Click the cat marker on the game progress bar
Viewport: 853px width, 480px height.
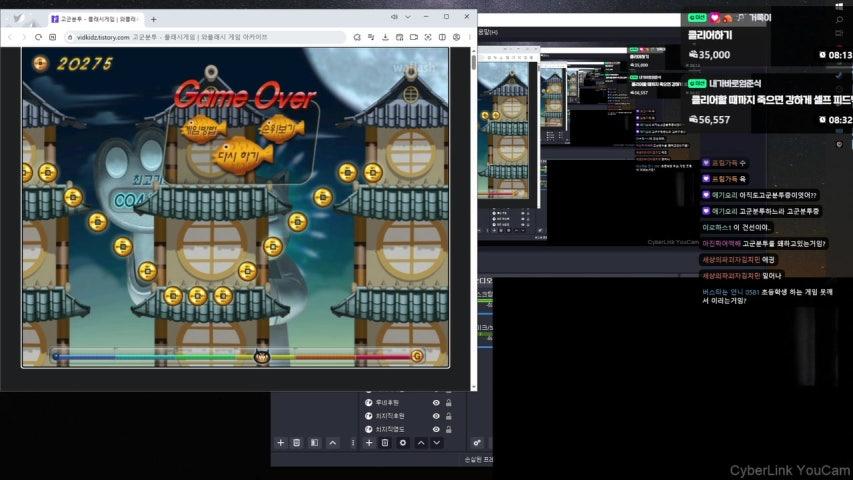point(262,357)
